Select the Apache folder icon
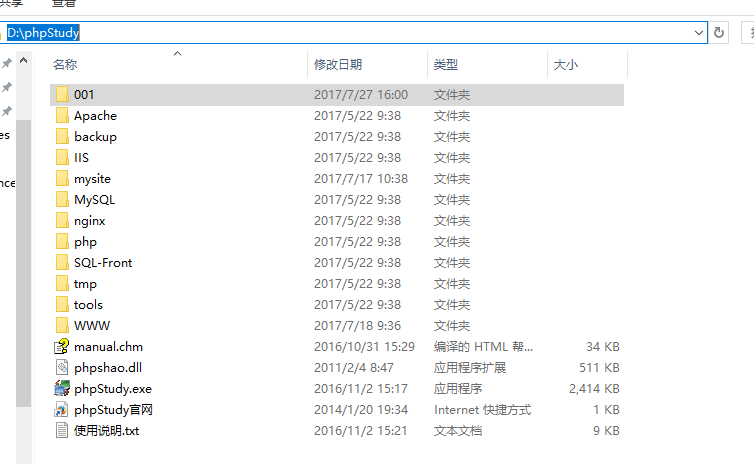Viewport: 754px width, 464px height. point(62,115)
